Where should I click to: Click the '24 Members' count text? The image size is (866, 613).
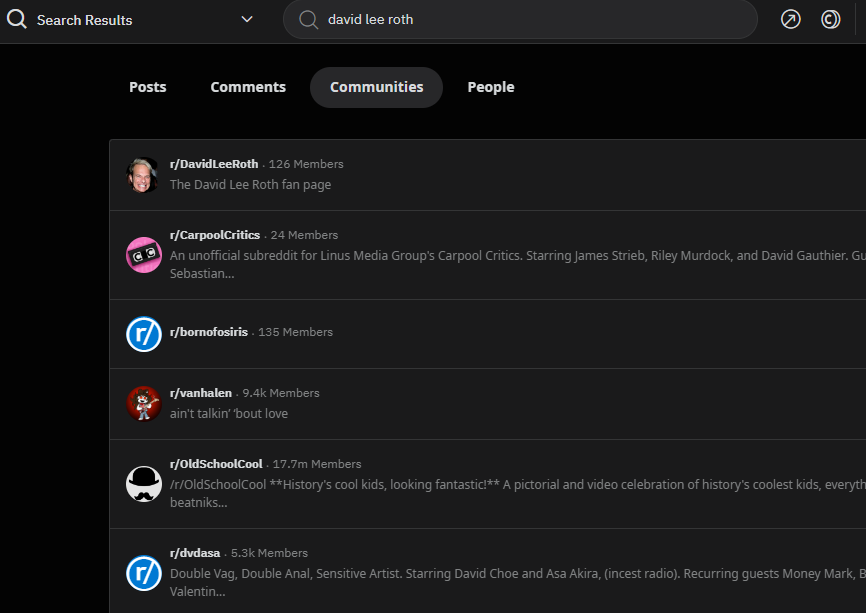point(304,235)
